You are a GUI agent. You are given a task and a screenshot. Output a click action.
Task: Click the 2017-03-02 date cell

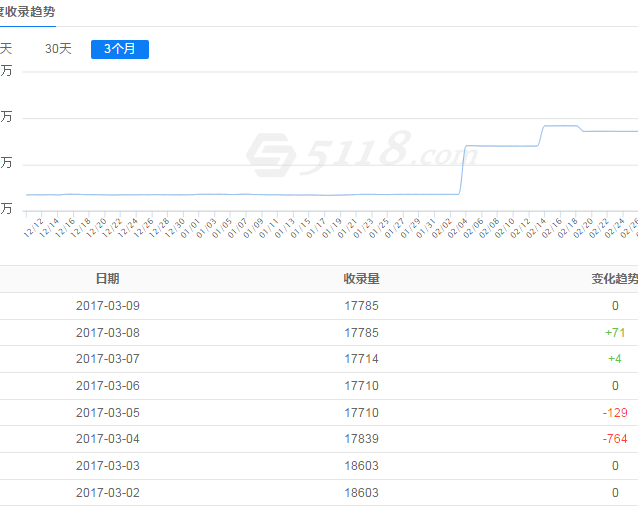(x=107, y=493)
